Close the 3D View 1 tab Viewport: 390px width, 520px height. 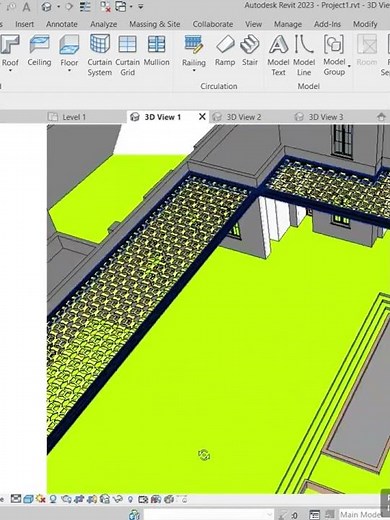(202, 117)
